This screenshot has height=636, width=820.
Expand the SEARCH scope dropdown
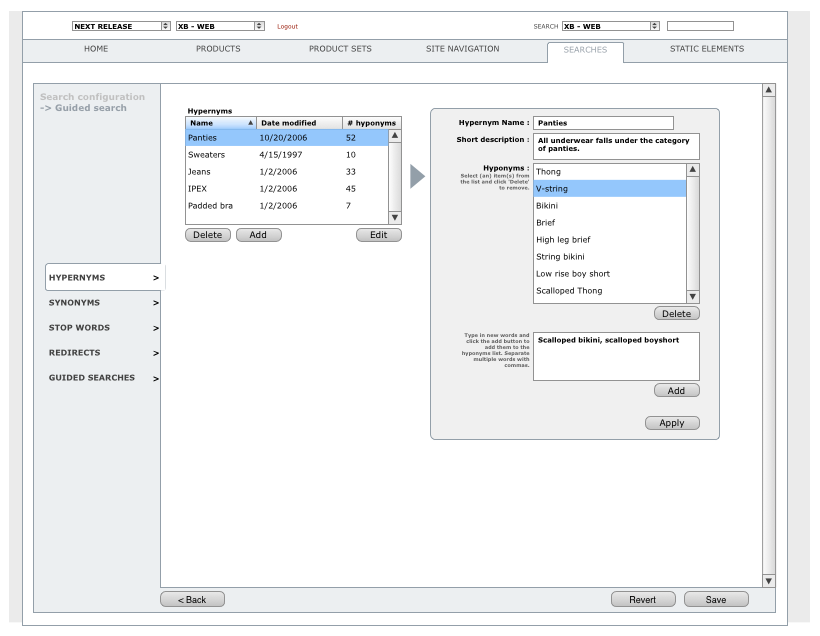point(610,26)
